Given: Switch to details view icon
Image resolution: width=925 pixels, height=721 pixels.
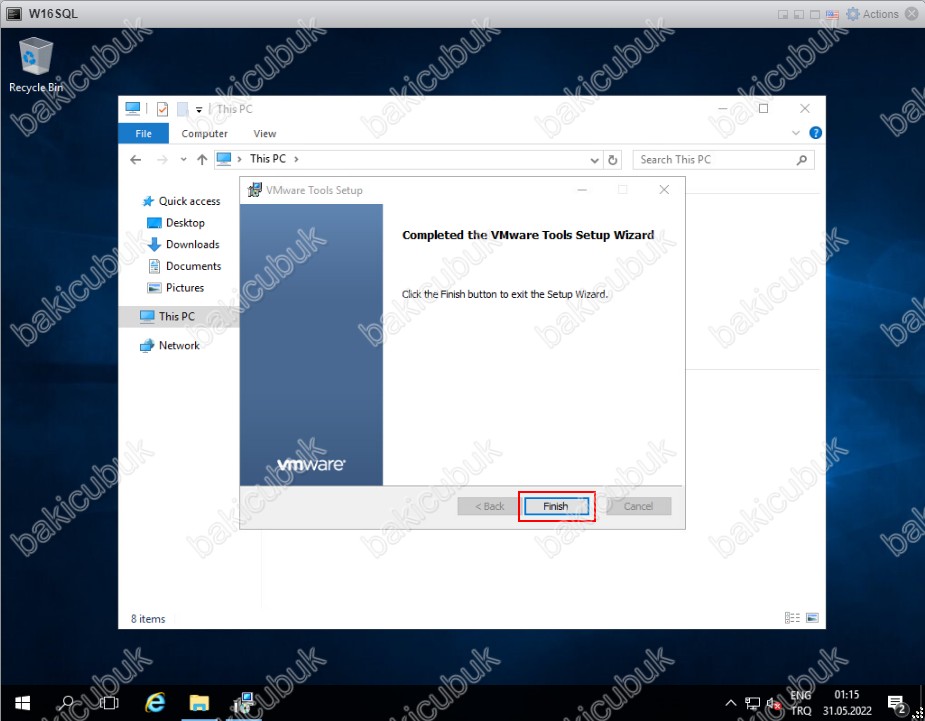Looking at the screenshot, I should pyautogui.click(x=792, y=618).
